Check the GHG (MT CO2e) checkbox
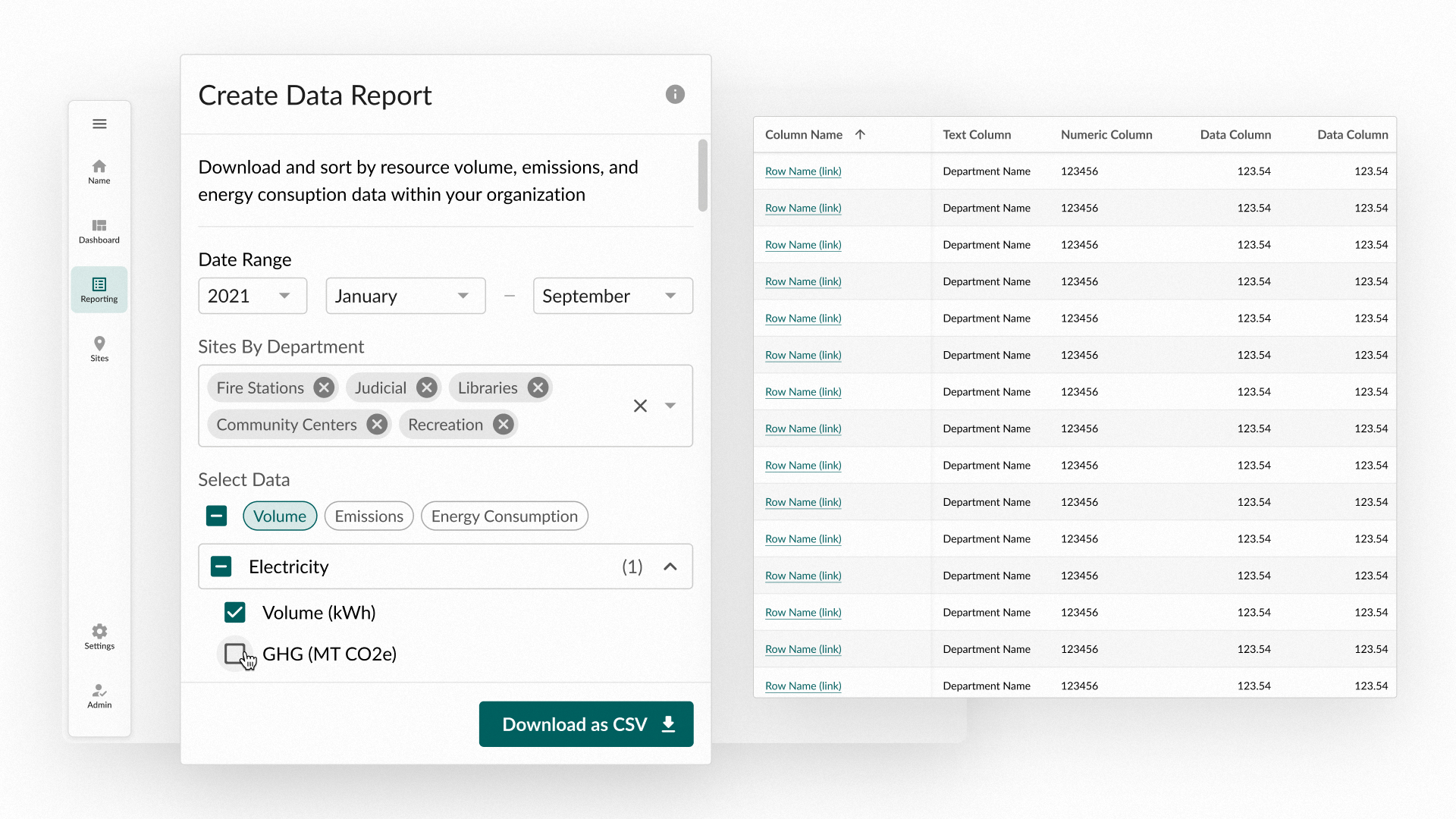Viewport: 1456px width, 819px height. [x=235, y=653]
